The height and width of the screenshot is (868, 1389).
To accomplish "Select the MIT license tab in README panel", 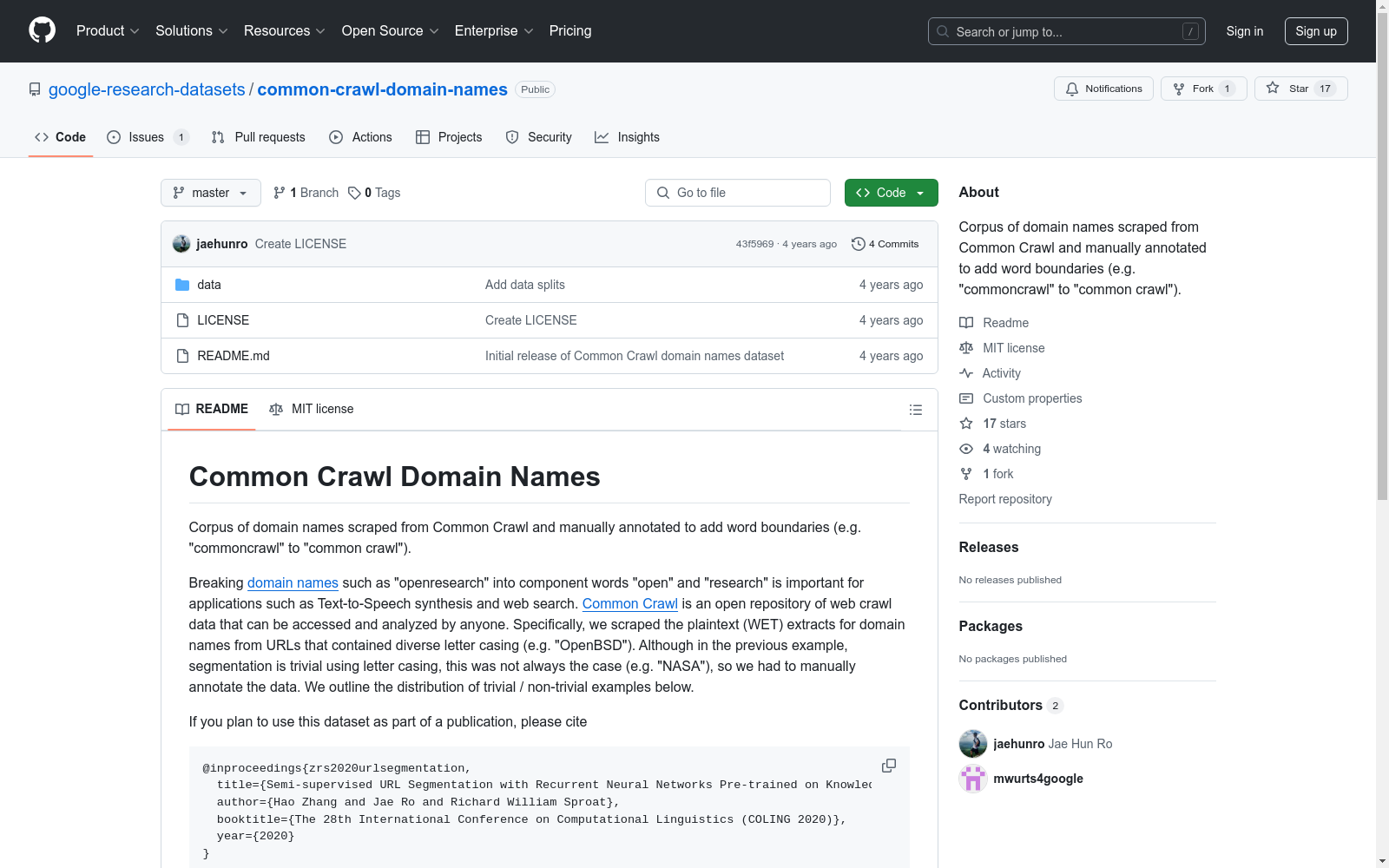I will 312,409.
